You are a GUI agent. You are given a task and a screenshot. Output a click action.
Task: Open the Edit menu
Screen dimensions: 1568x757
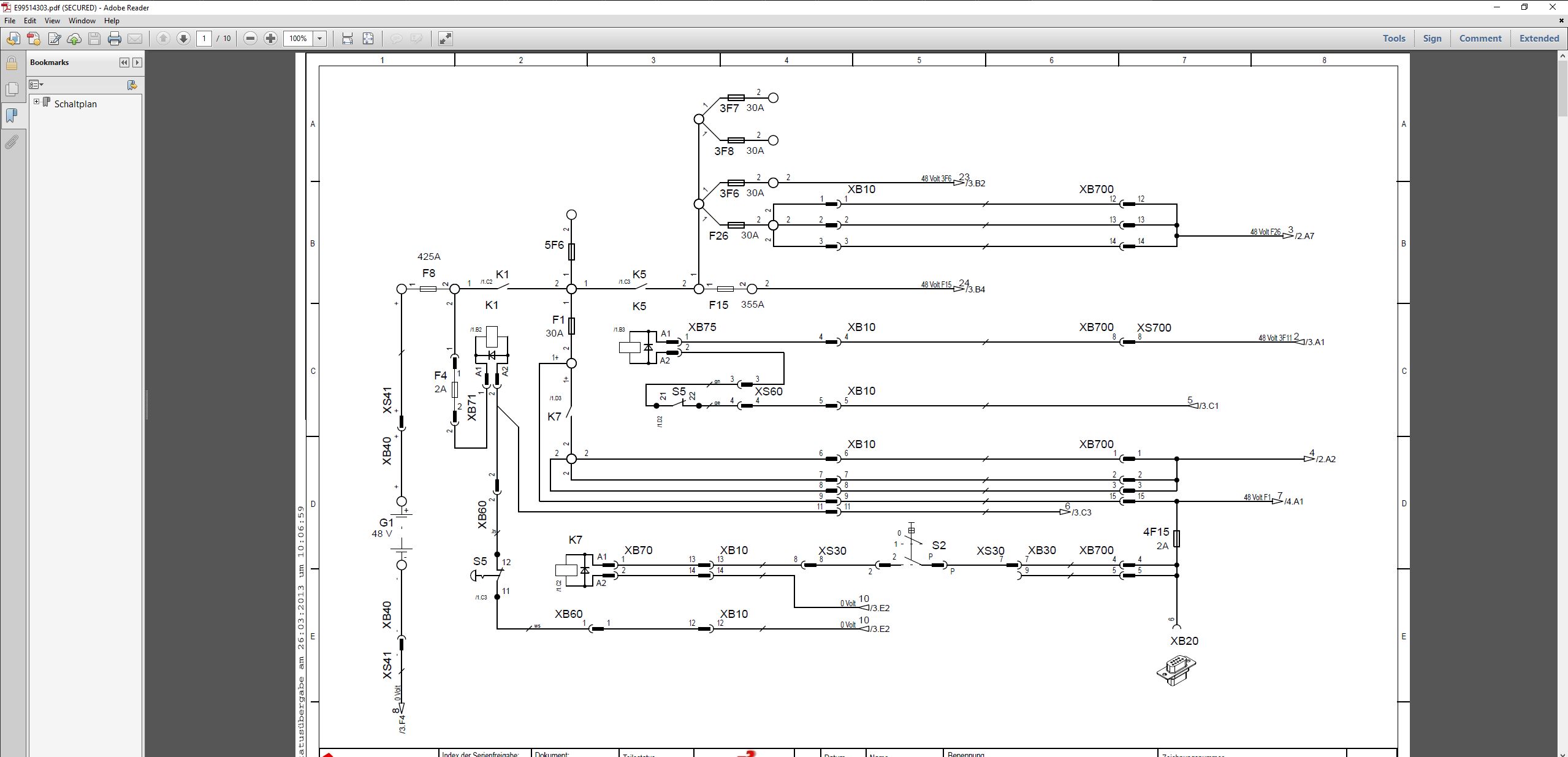29,20
